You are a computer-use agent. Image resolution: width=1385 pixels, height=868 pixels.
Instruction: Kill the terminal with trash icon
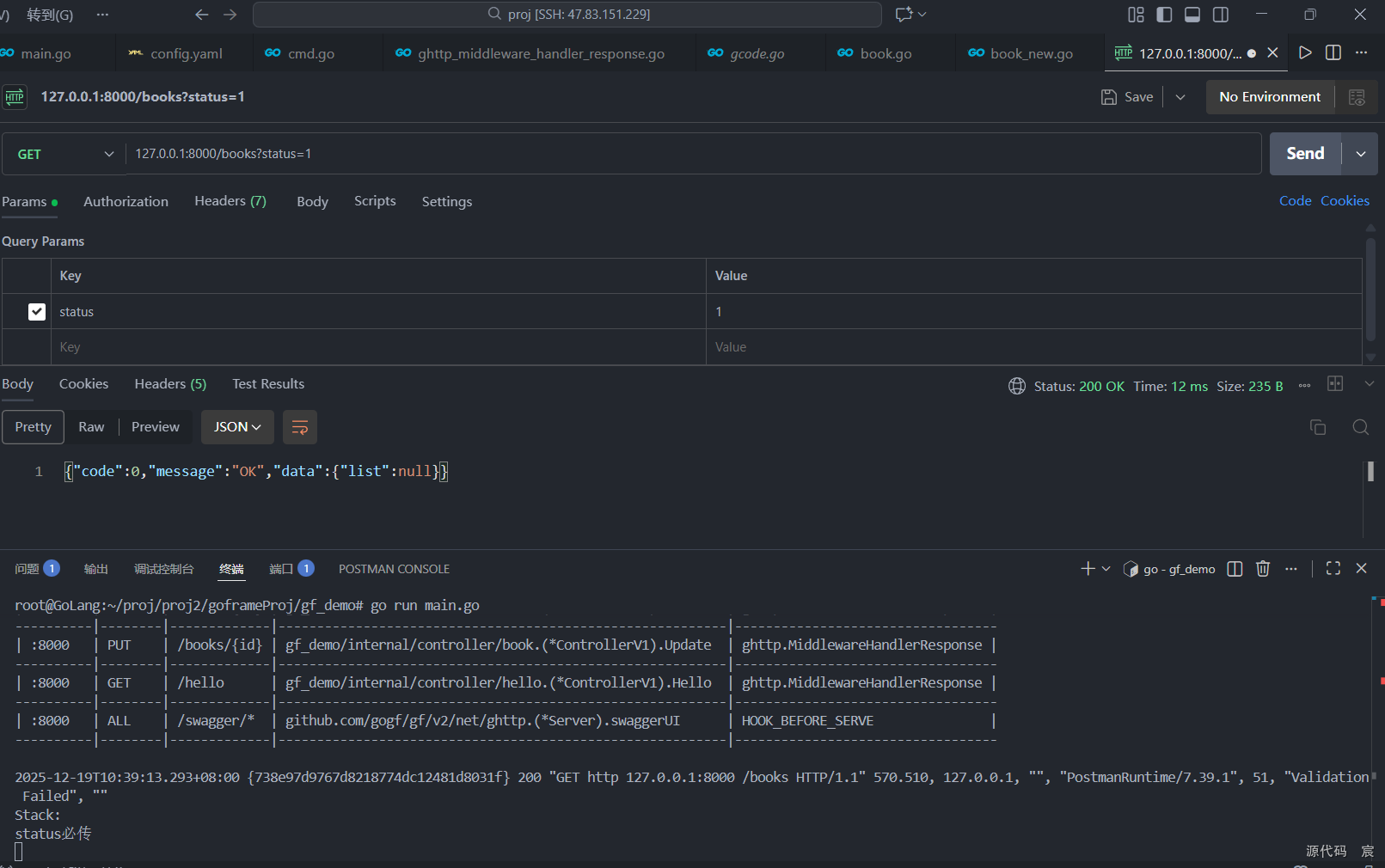click(x=1263, y=569)
